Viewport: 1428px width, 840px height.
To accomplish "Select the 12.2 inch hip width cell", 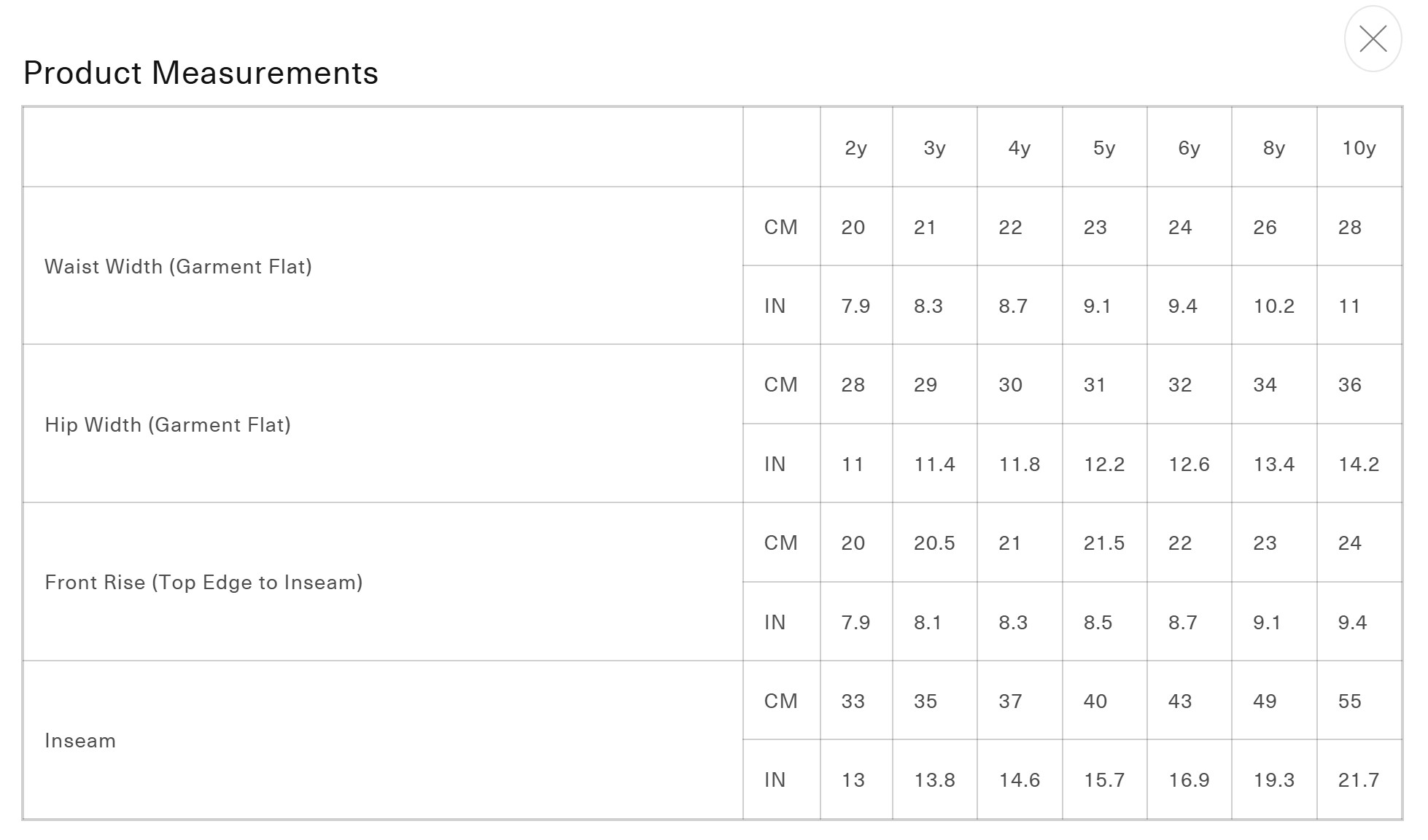I will (1104, 464).
